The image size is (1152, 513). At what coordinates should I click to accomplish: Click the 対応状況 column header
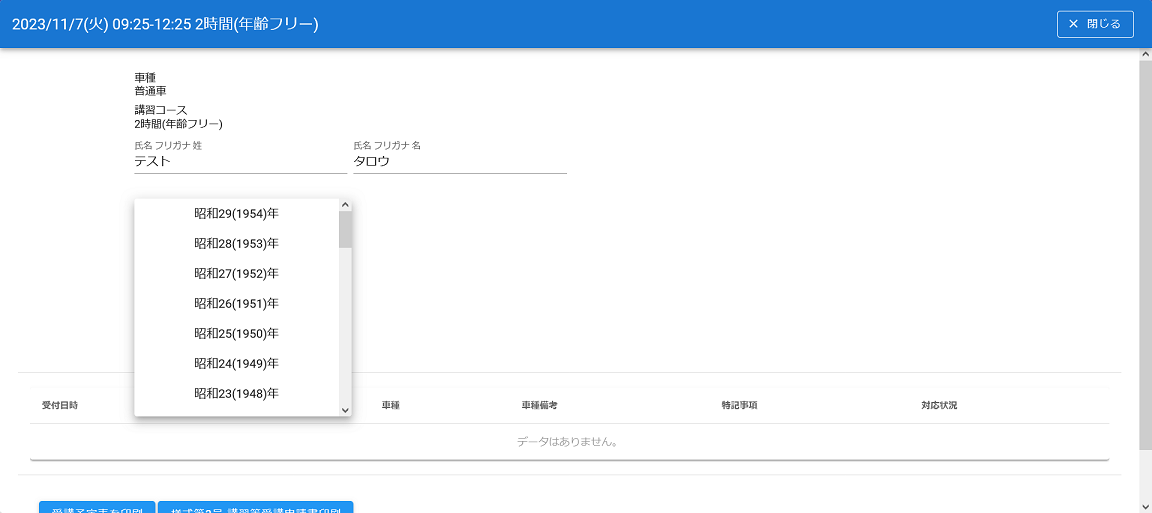[939, 406]
